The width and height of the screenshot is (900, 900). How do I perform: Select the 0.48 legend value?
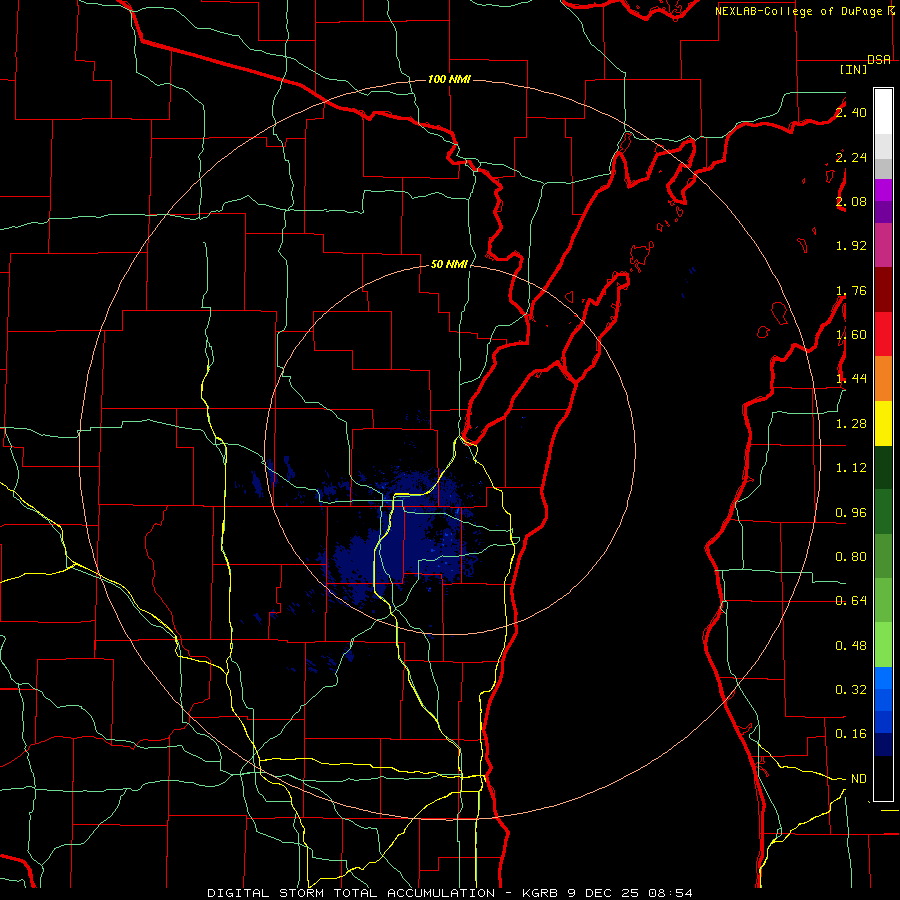pyautogui.click(x=851, y=646)
